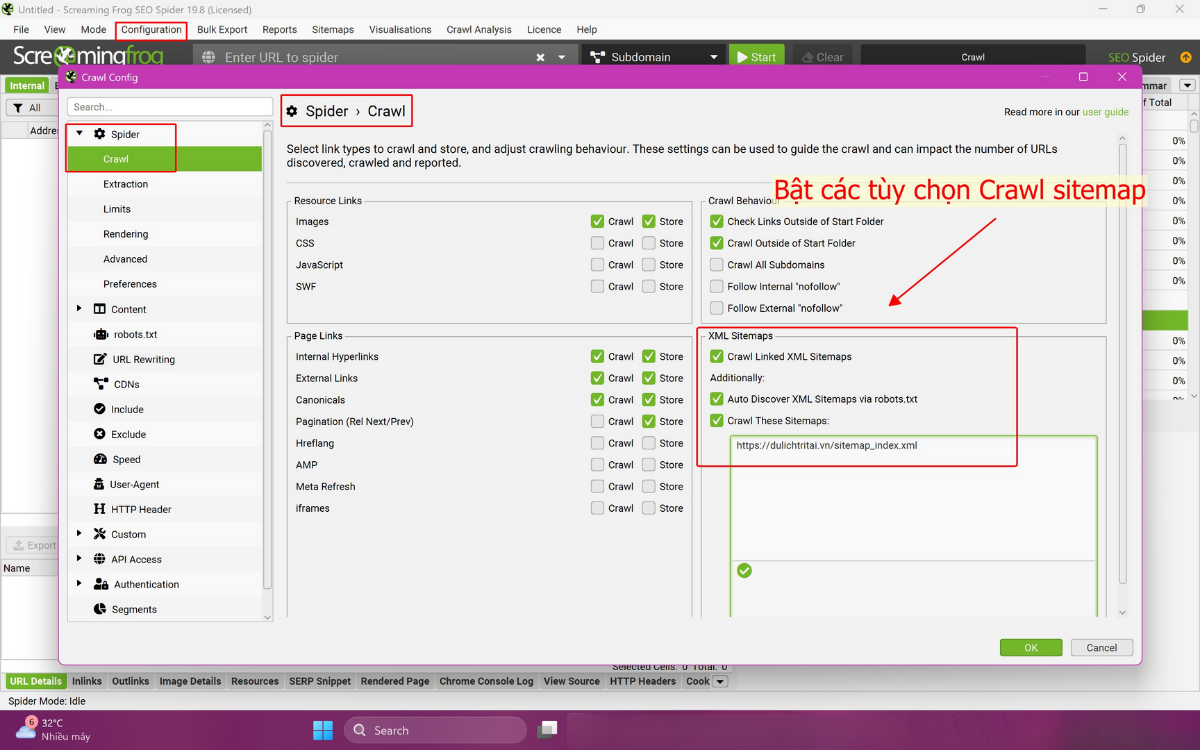The height and width of the screenshot is (750, 1200).
Task: Click the Crawl progress bar at the top
Action: pyautogui.click(x=972, y=56)
